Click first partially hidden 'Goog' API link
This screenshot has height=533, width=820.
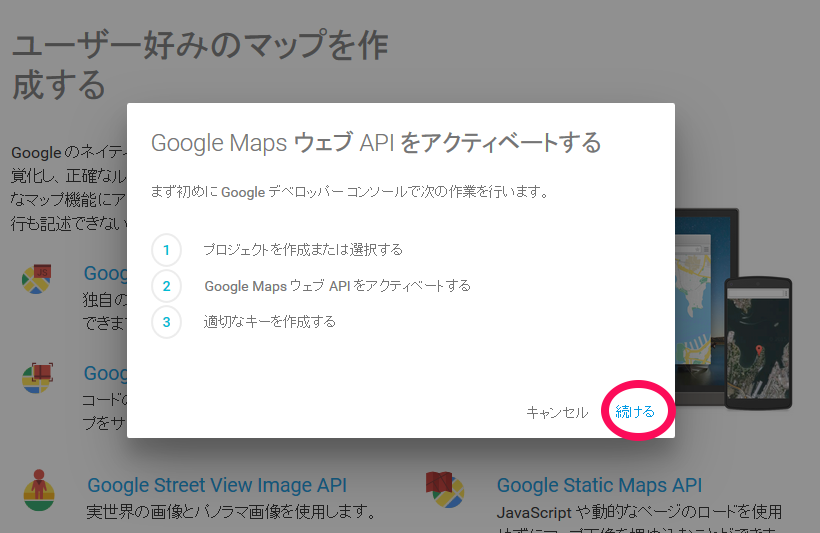[105, 273]
